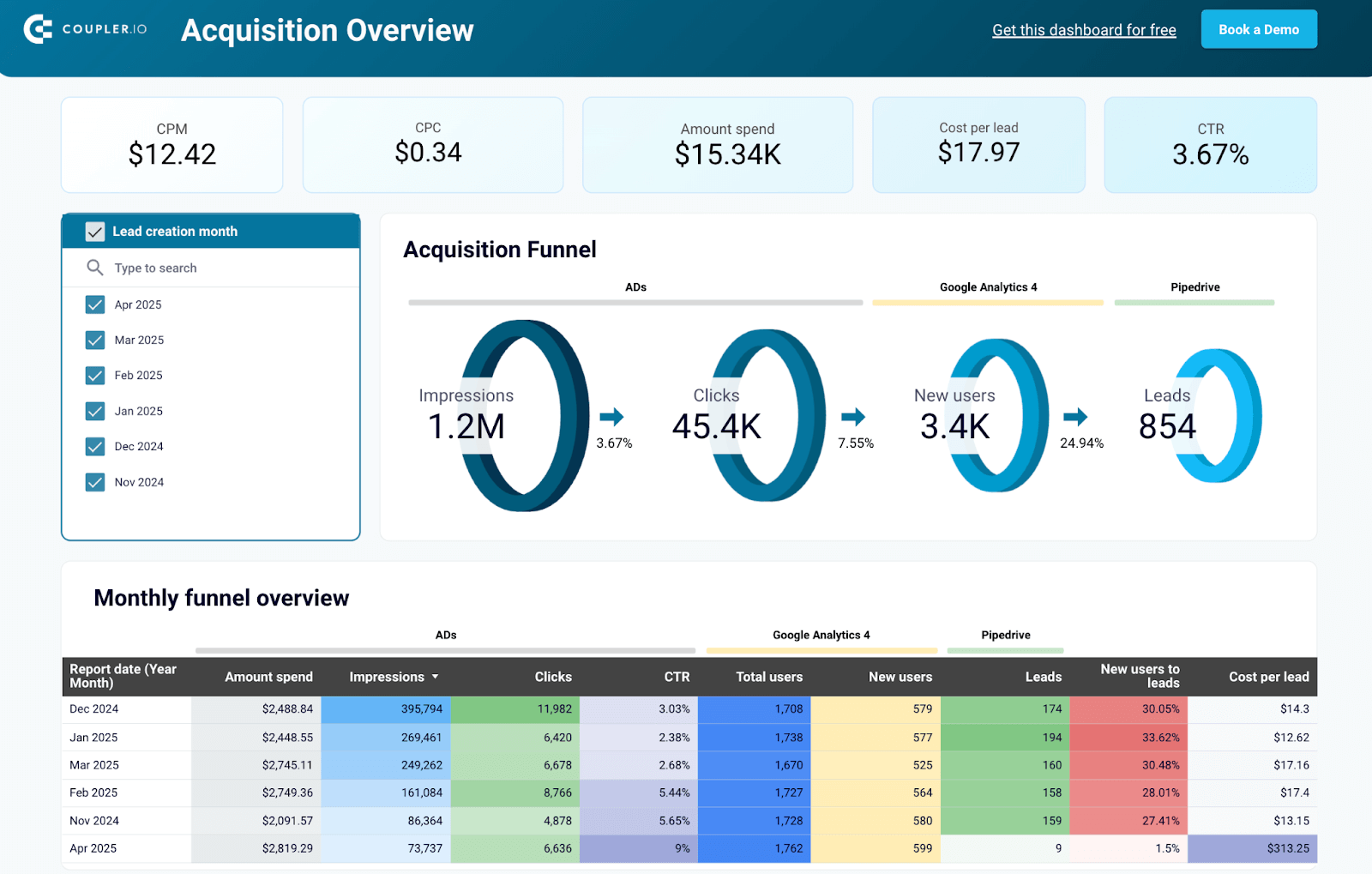The width and height of the screenshot is (1372, 874).
Task: Select the CTR scorecard tile
Action: click(1210, 145)
